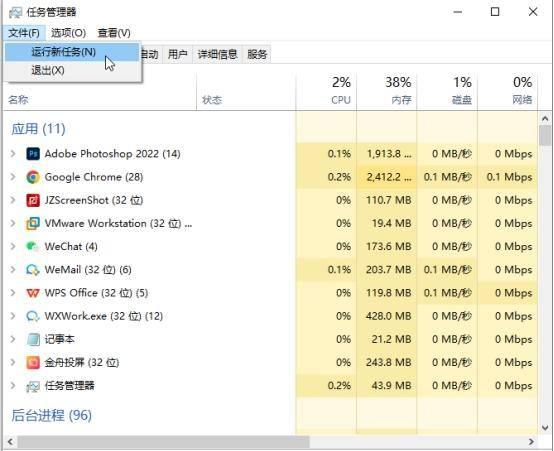Click the 任务管理器 process row icon
Screen dimensions: 554x451
[x=33, y=386]
